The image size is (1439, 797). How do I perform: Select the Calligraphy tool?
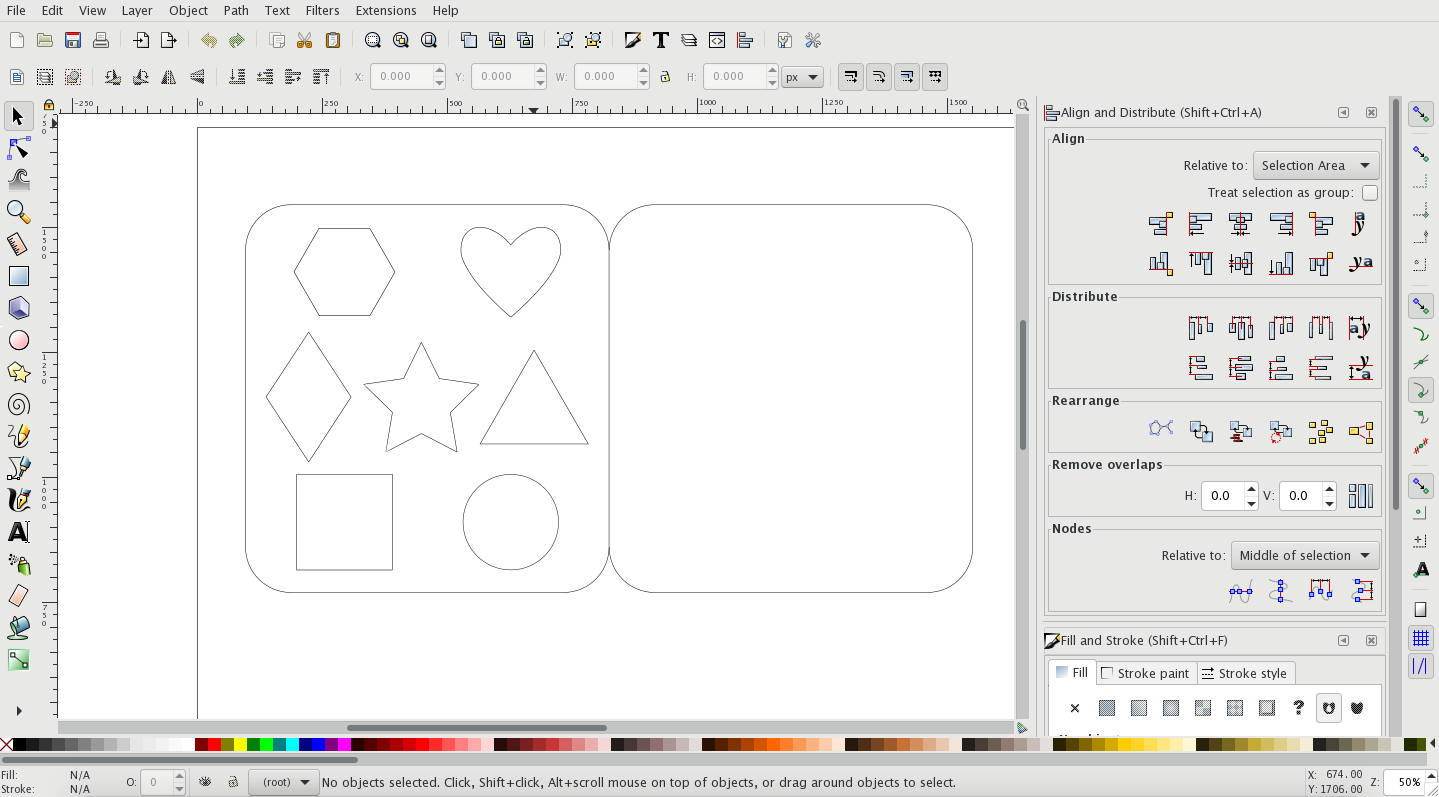(18, 500)
